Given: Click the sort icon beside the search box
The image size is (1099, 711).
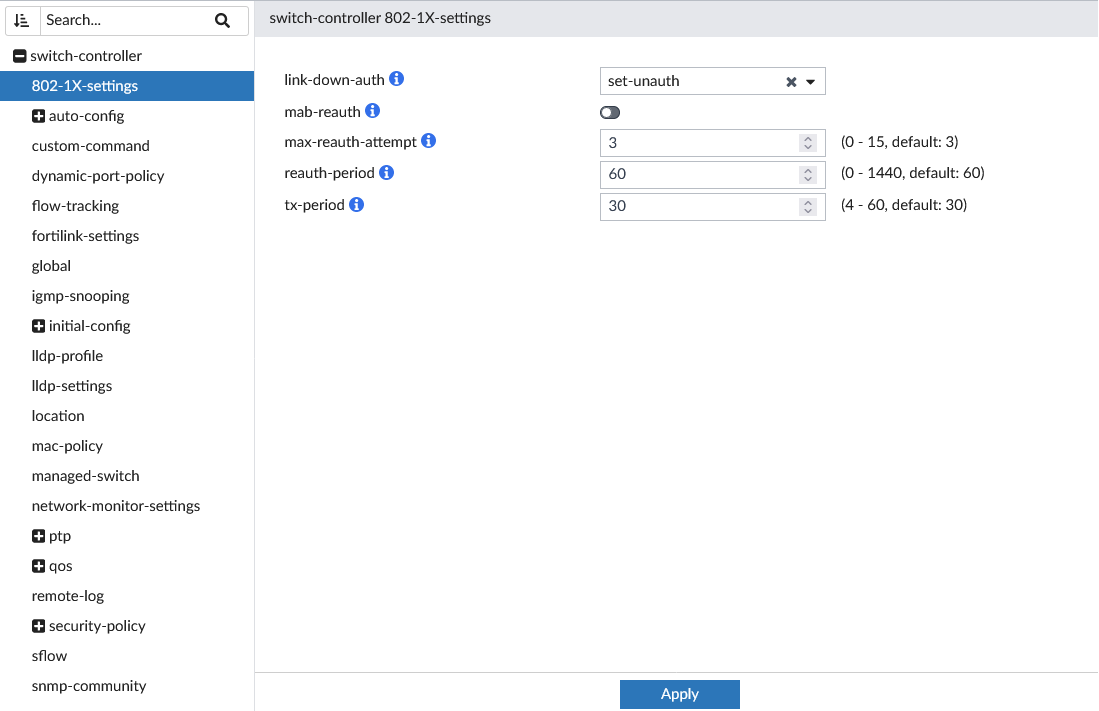Looking at the screenshot, I should pos(22,20).
